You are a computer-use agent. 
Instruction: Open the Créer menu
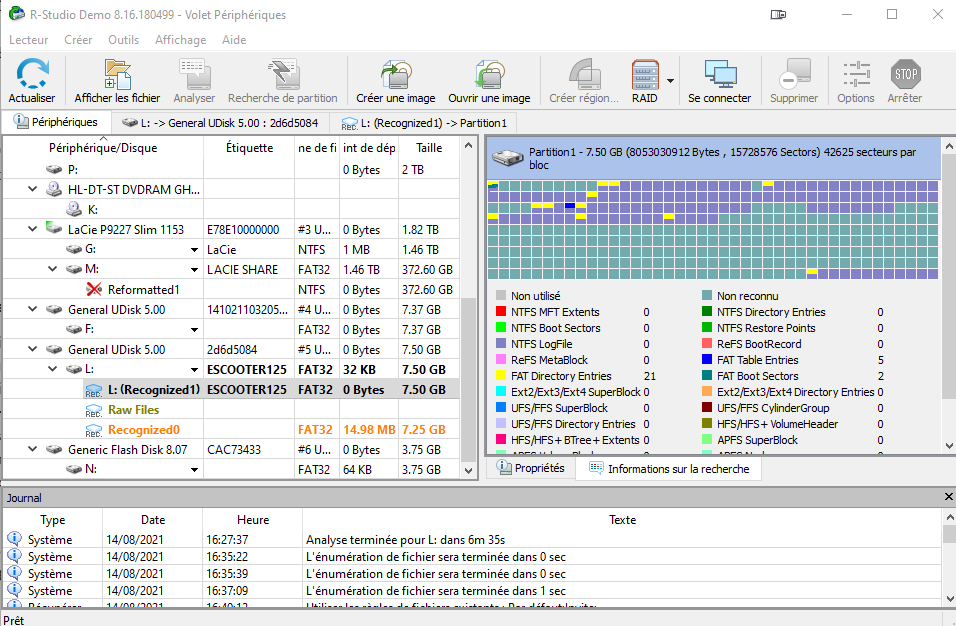pos(78,40)
